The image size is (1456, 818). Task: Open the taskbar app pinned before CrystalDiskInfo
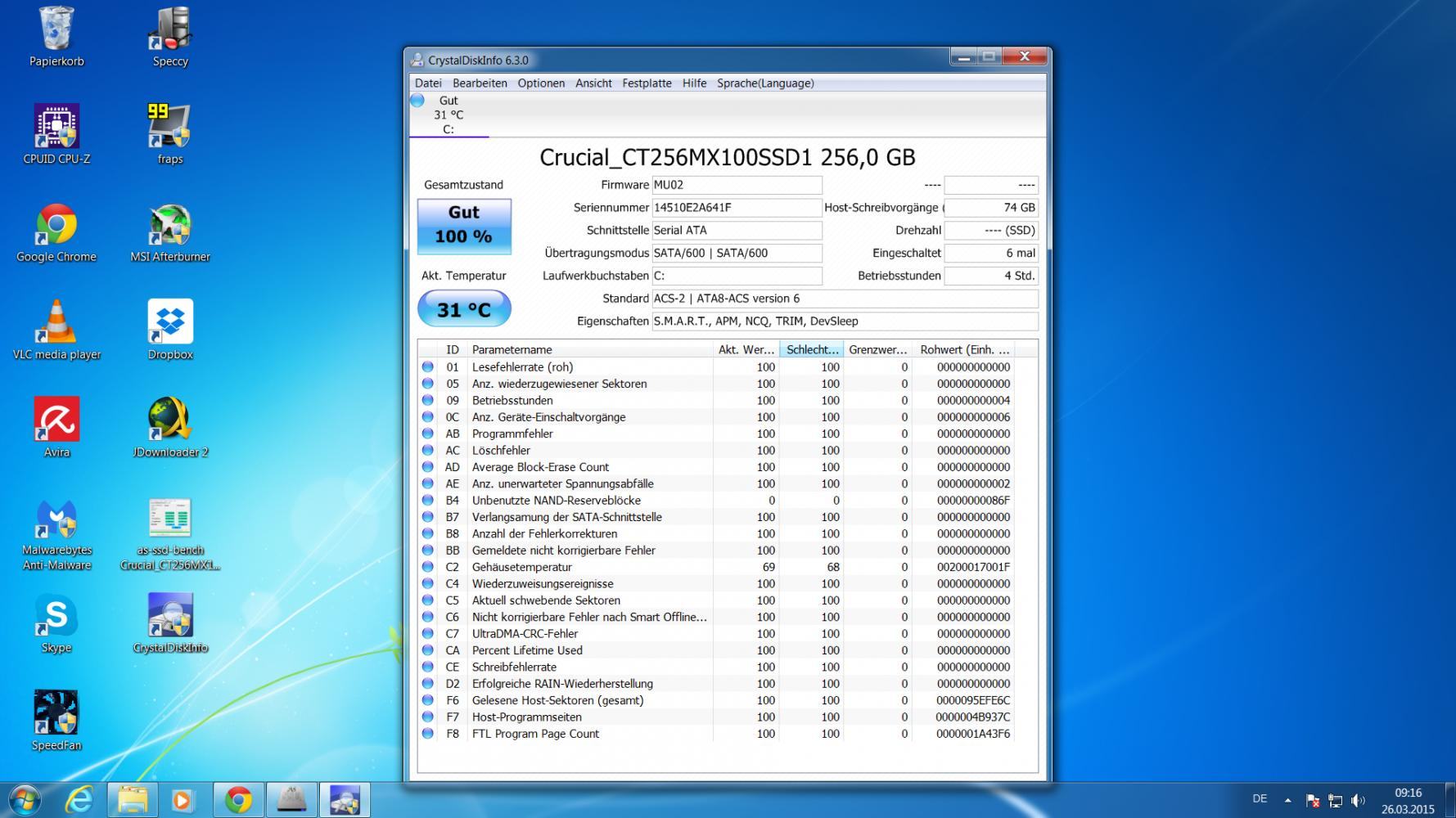pyautogui.click(x=292, y=799)
